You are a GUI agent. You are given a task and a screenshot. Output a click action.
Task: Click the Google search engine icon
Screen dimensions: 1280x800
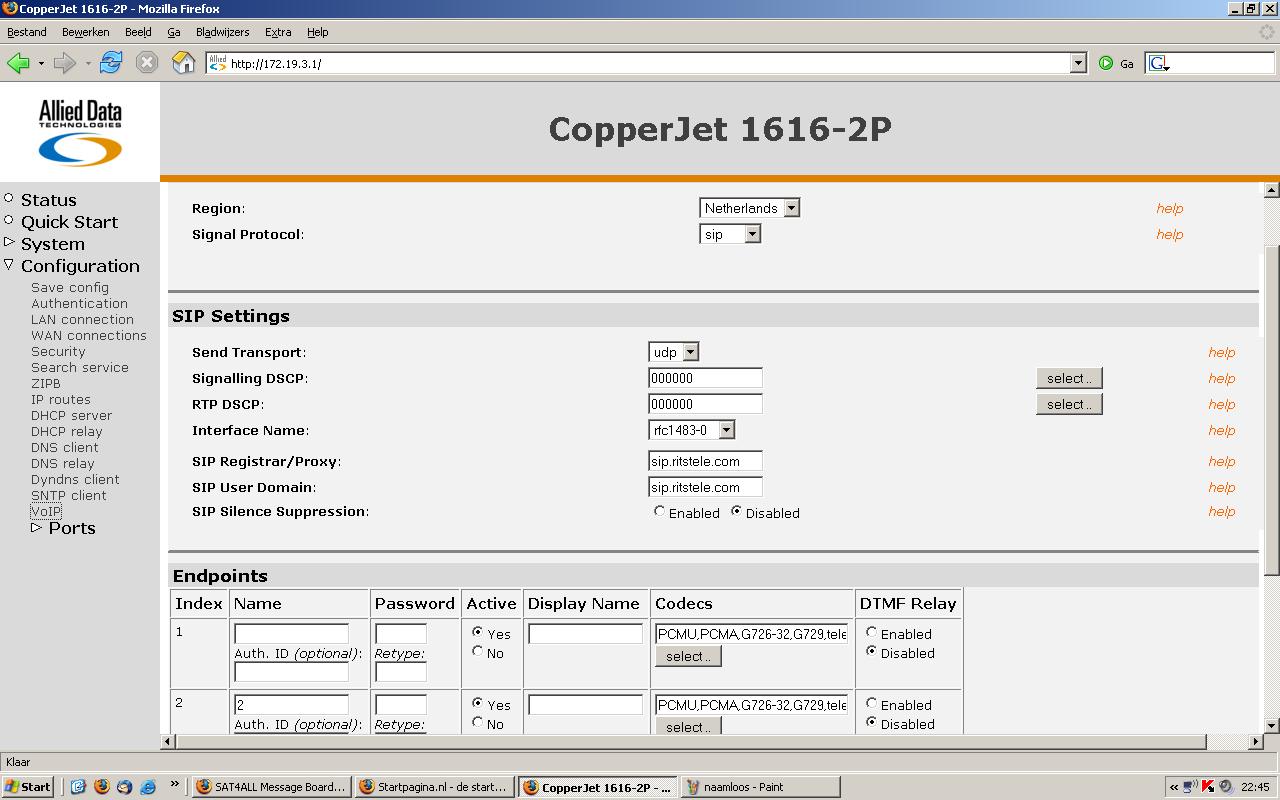coord(1159,63)
